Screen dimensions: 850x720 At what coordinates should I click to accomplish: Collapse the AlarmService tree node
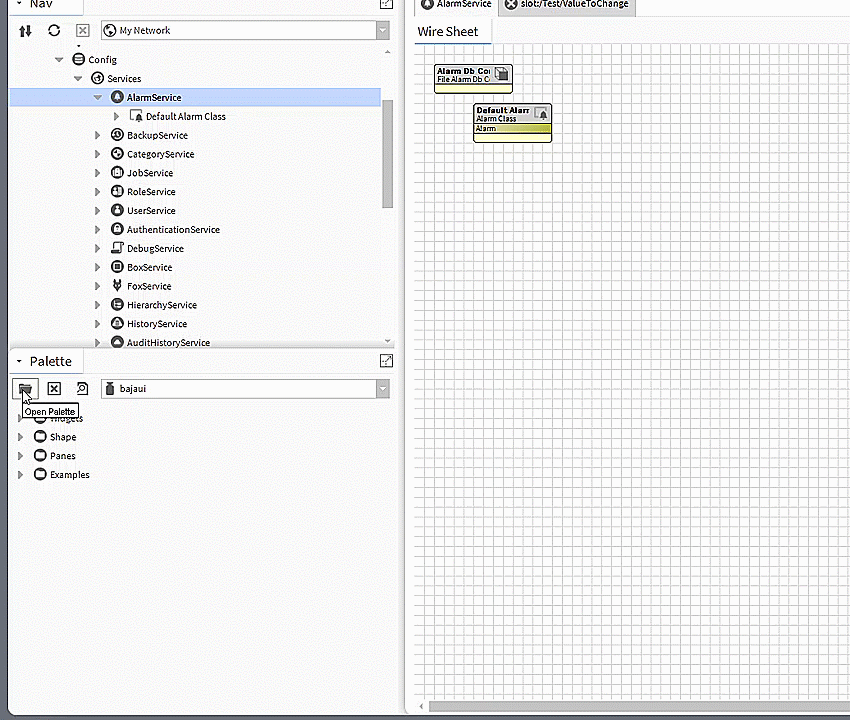click(x=98, y=98)
